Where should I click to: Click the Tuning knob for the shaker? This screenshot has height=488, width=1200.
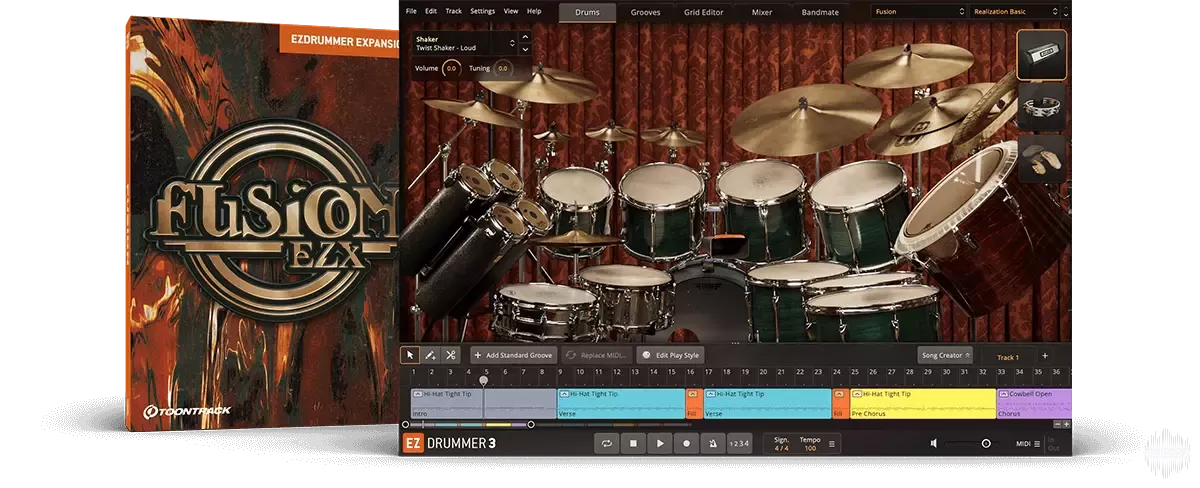point(502,69)
